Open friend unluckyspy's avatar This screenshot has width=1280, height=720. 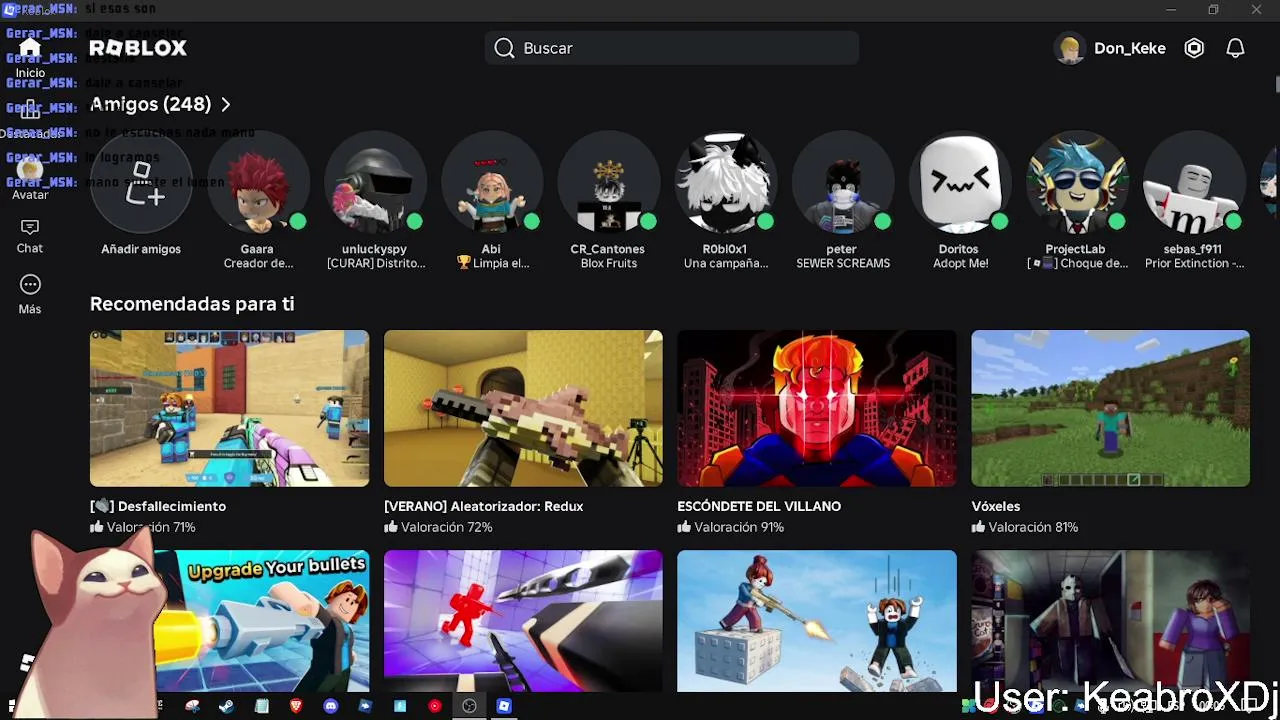pos(375,184)
